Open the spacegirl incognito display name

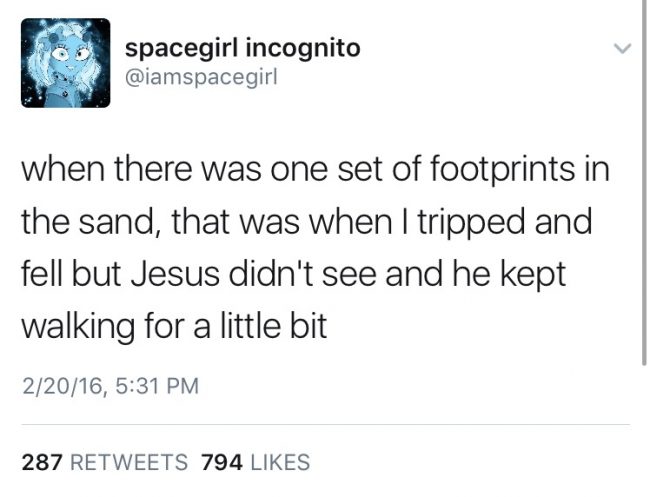pyautogui.click(x=243, y=49)
